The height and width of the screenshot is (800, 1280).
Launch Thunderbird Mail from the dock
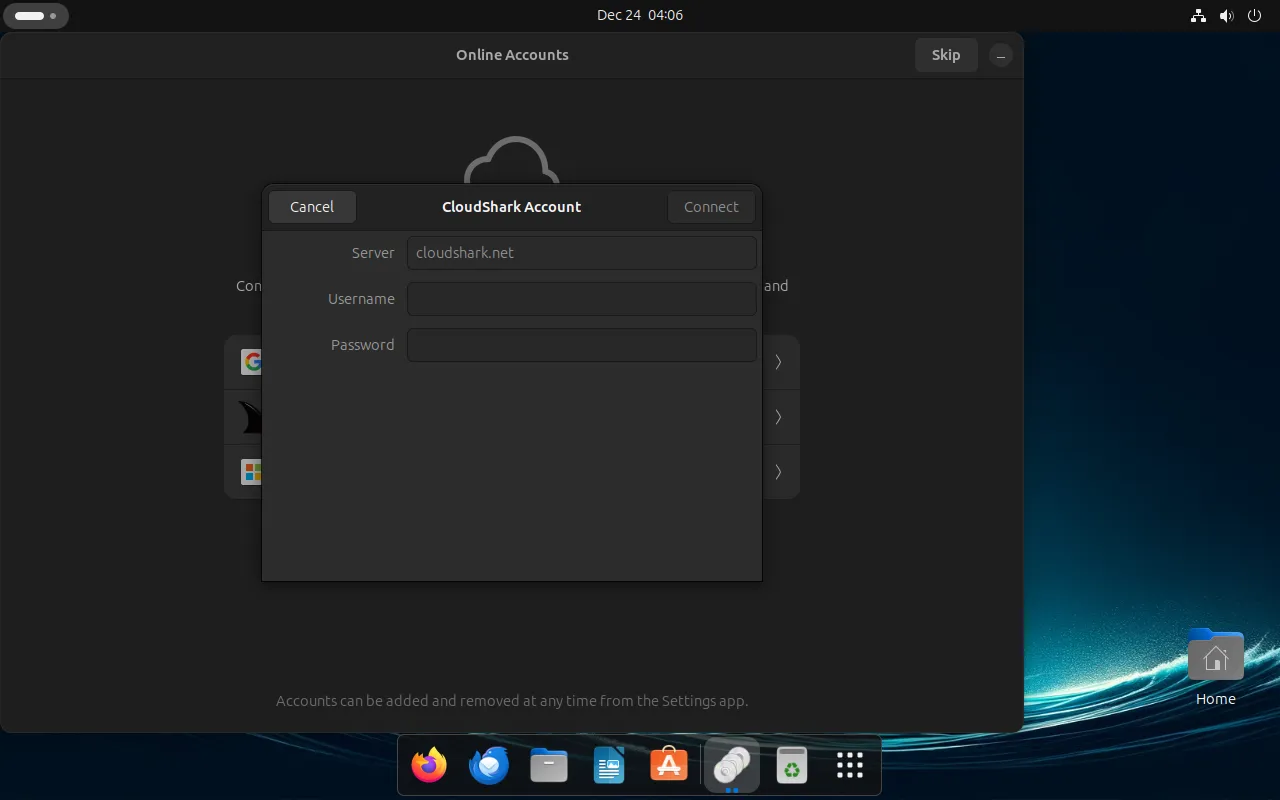489,766
